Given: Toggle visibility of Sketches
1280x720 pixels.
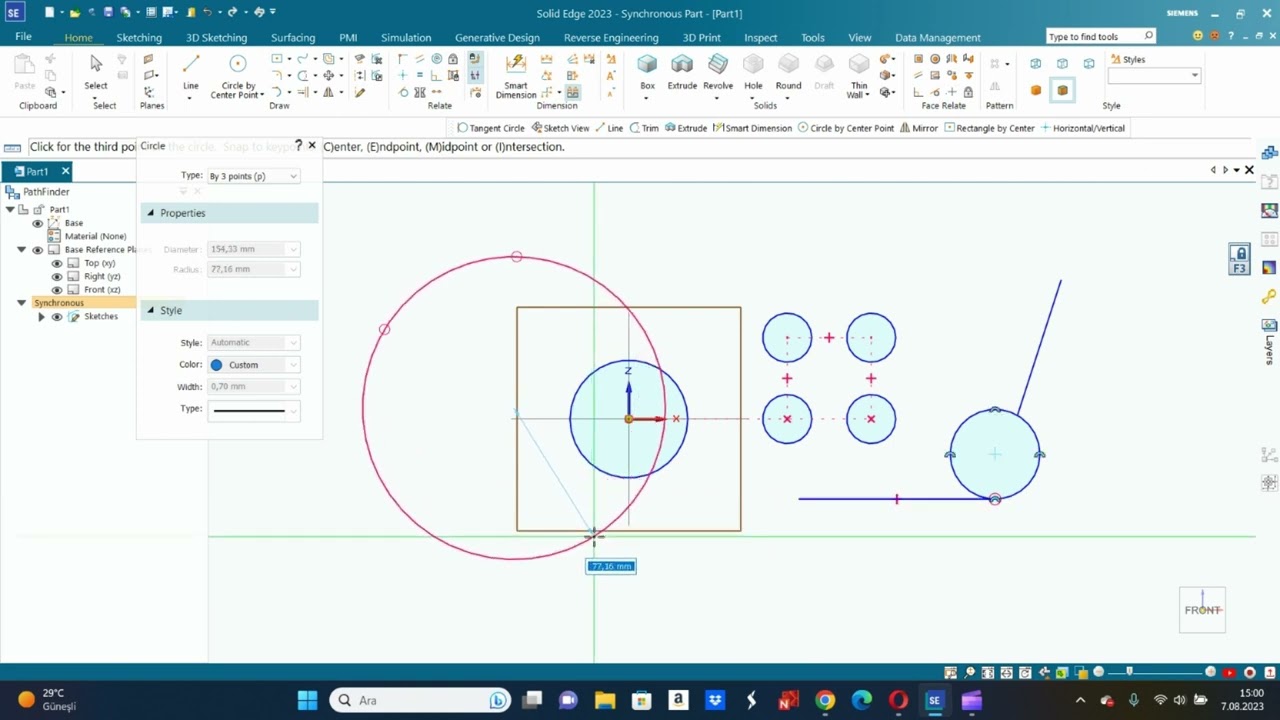Looking at the screenshot, I should (57, 316).
